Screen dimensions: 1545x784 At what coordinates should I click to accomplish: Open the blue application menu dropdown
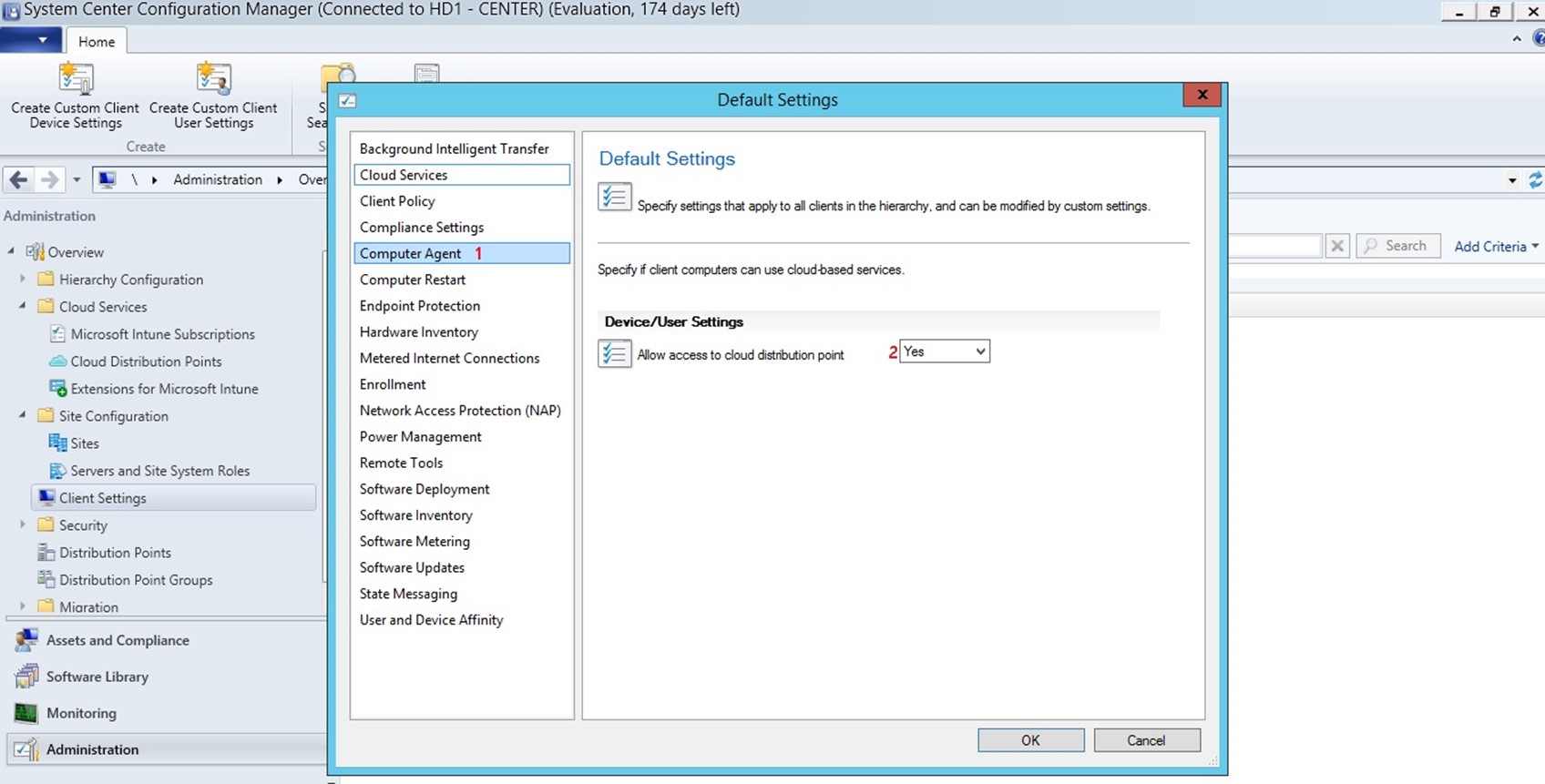(x=31, y=40)
